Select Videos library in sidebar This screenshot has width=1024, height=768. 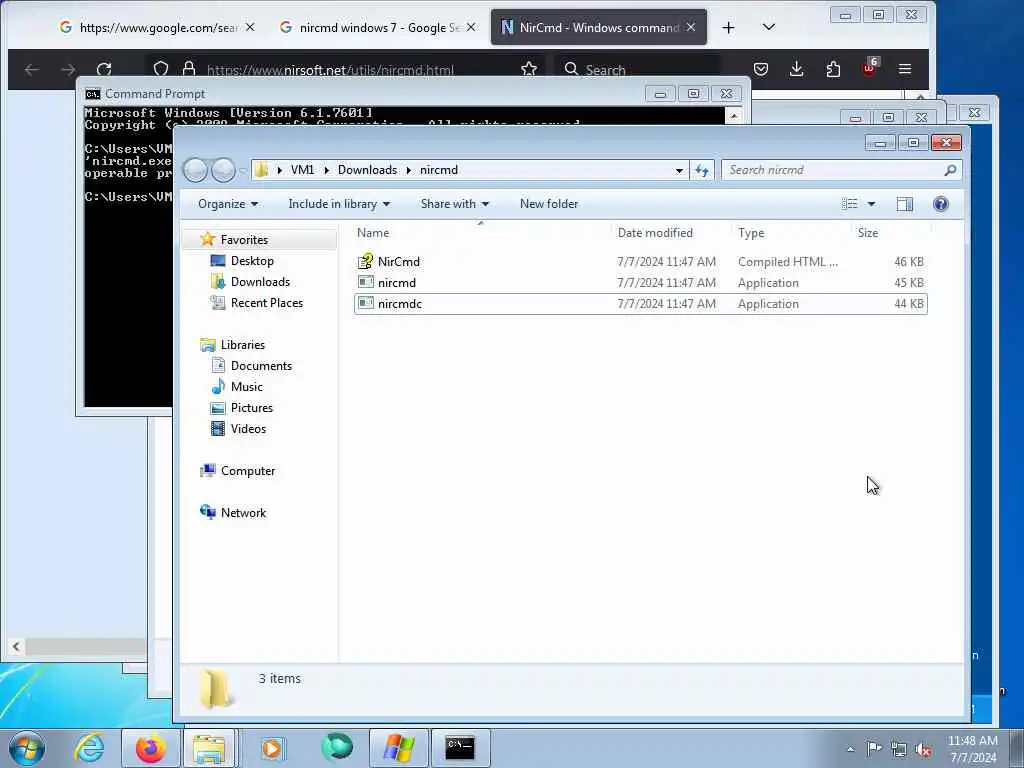pos(248,428)
